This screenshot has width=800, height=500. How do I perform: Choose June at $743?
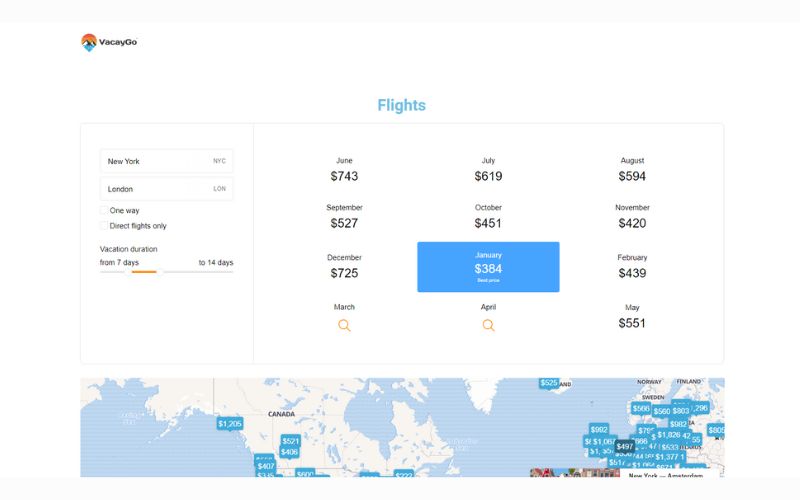(344, 170)
